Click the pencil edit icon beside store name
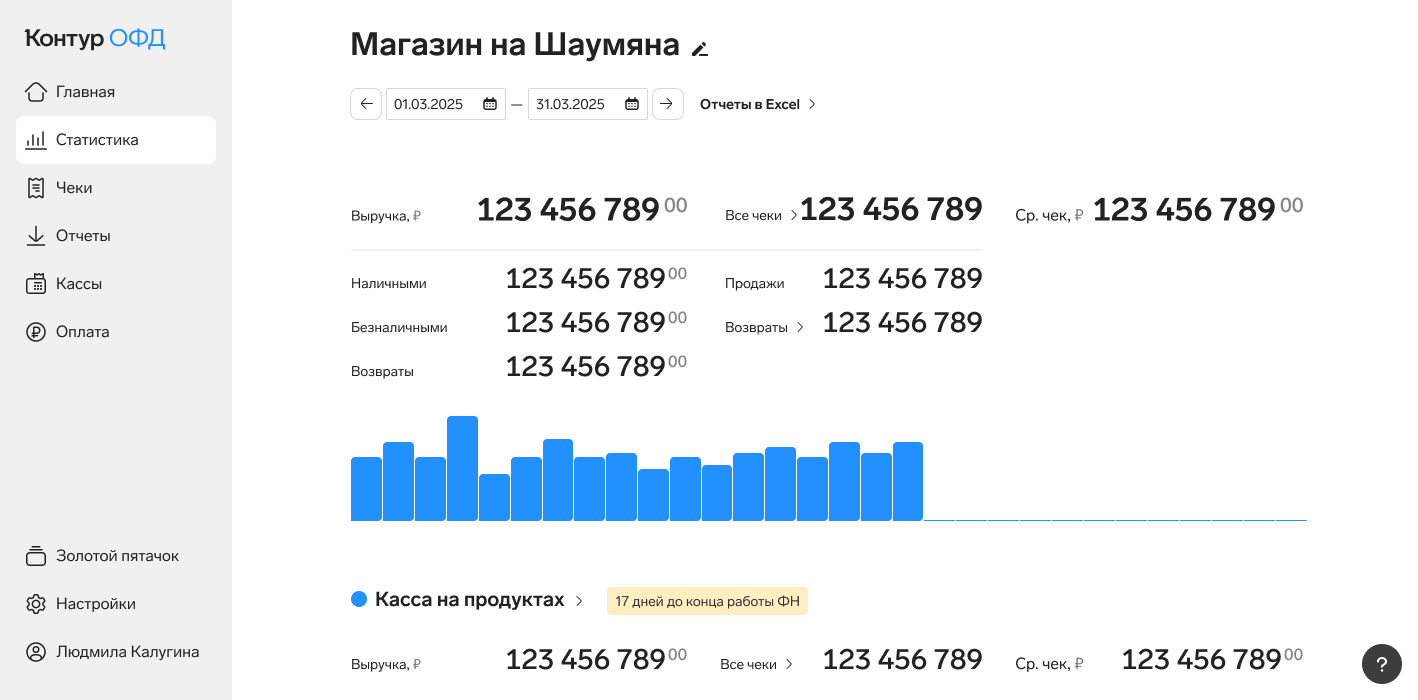 point(700,49)
